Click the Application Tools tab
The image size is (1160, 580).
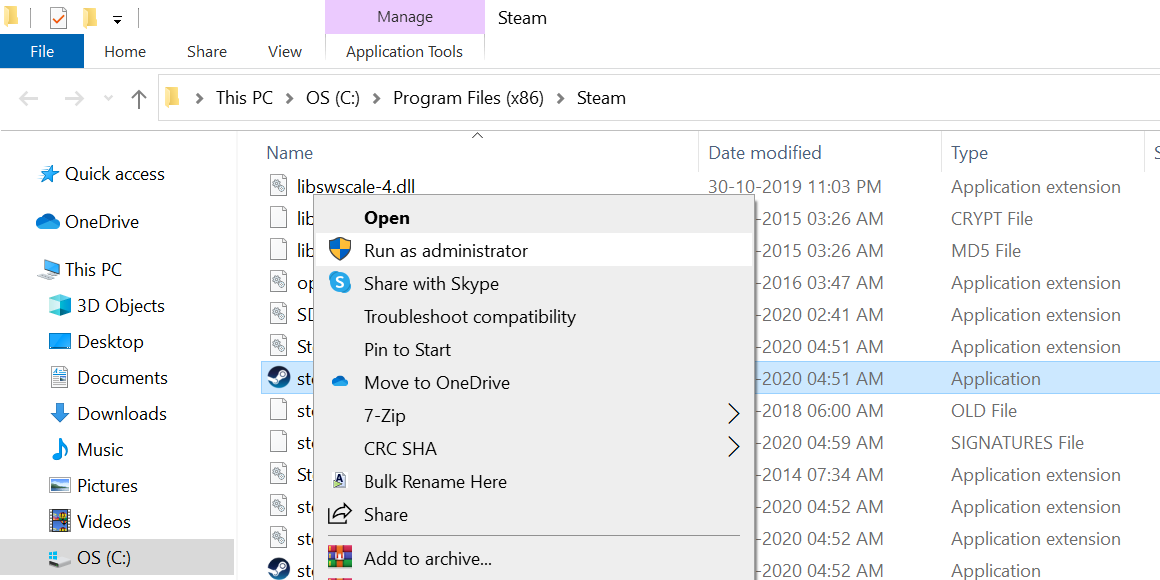(404, 51)
